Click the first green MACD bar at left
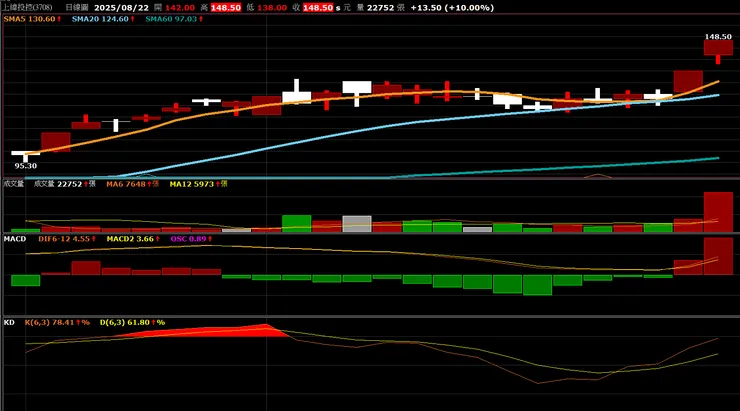 [x=25, y=280]
